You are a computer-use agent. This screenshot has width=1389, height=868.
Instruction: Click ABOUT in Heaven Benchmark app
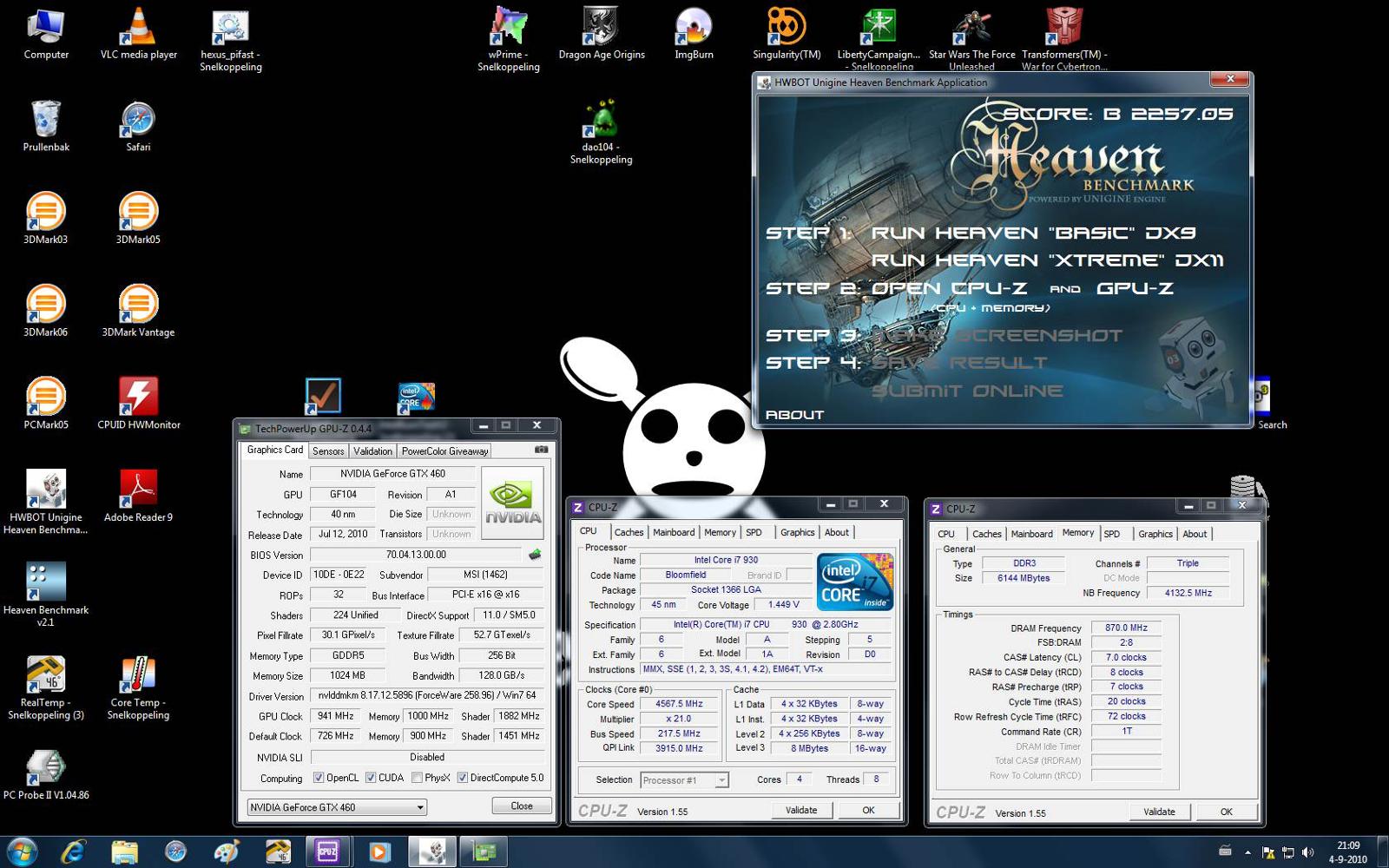[794, 415]
